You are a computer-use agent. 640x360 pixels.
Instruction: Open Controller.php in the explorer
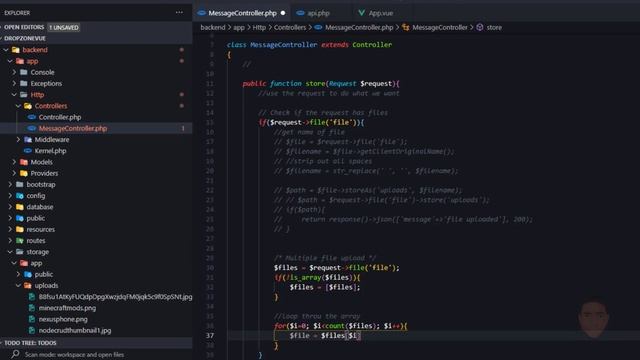pos(60,117)
